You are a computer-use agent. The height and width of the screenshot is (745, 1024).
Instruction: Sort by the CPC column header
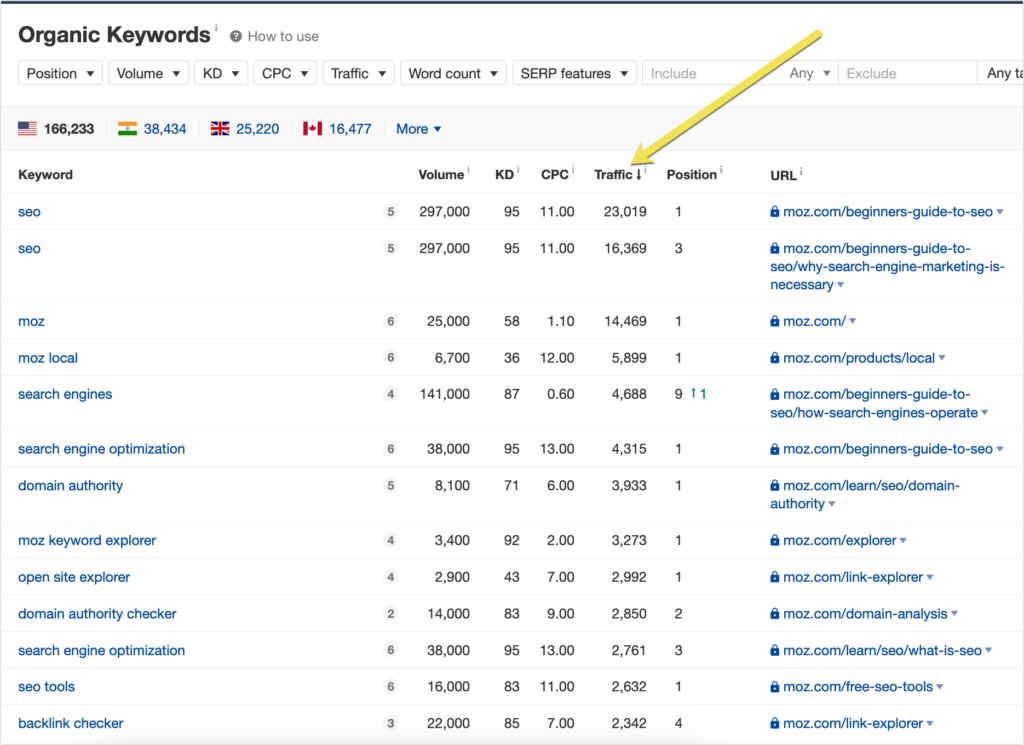[554, 175]
